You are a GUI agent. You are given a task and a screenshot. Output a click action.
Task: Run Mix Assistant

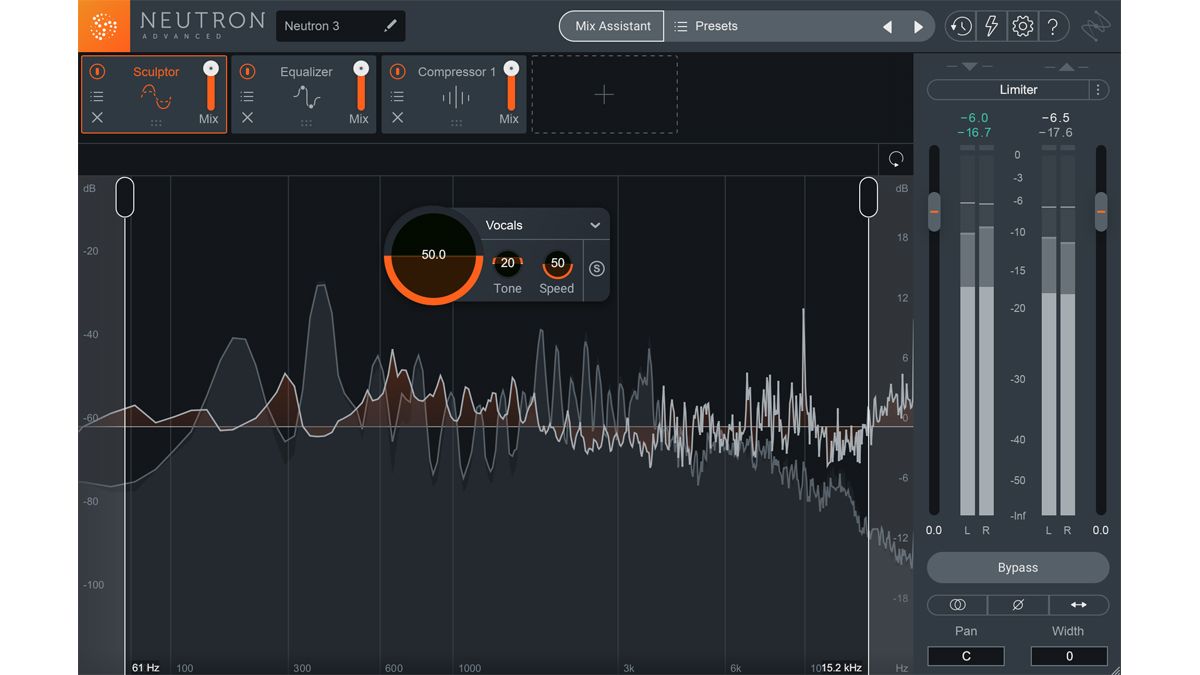610,26
